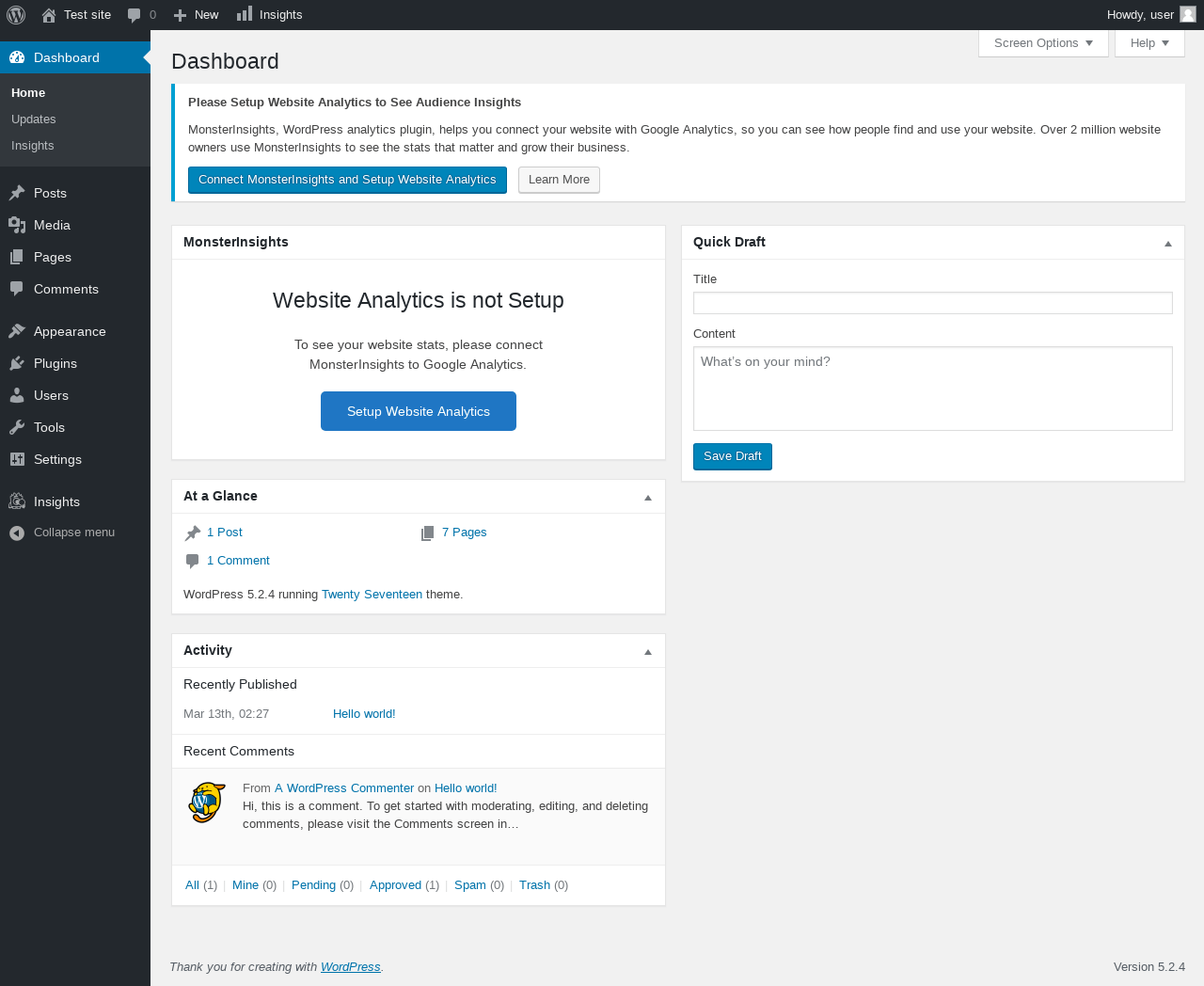The width and height of the screenshot is (1204, 986).
Task: Click the Comments bubble icon in sidebar
Action: 17,289
